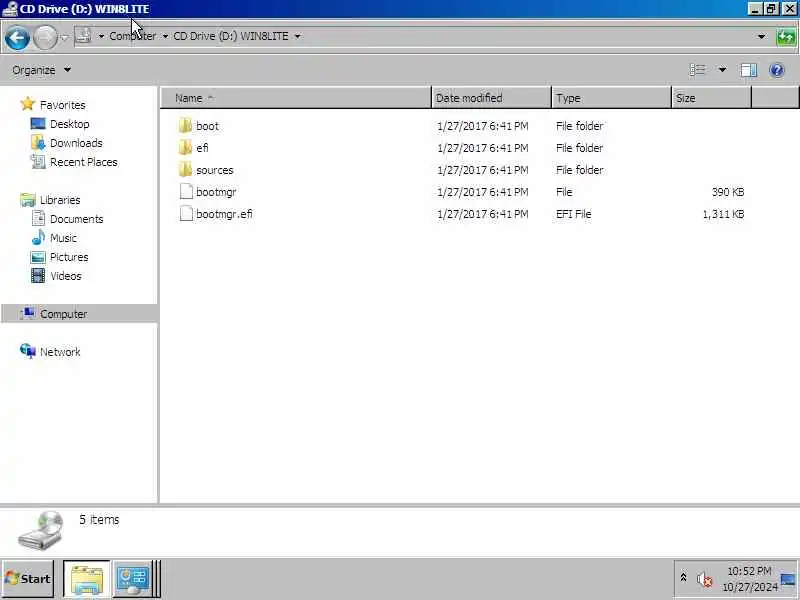Screen dimensions: 800x600
Task: Refresh the folder with the green refresh icon
Action: 785,37
